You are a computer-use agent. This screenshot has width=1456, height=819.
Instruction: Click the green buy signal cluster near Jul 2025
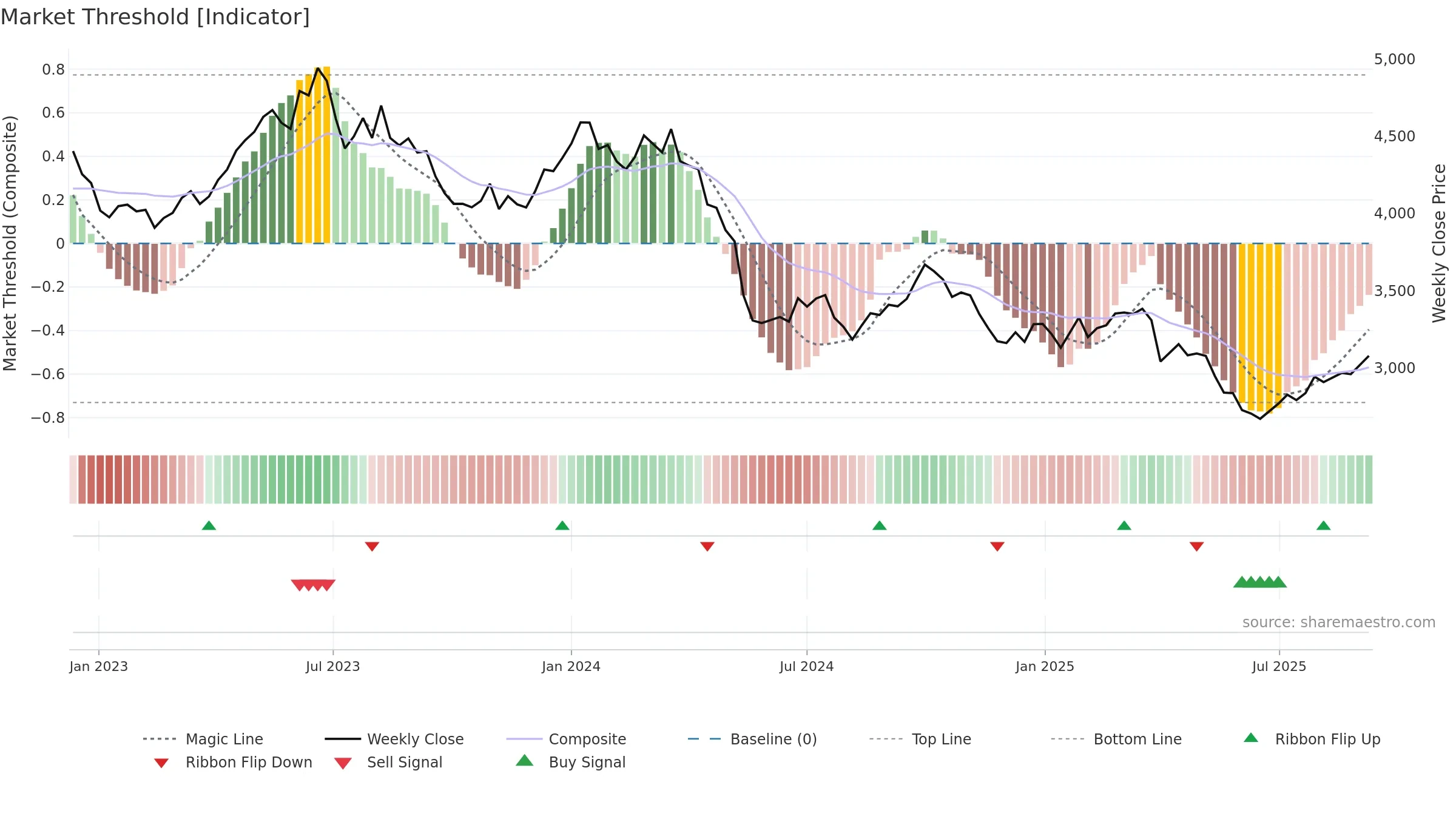1260,582
